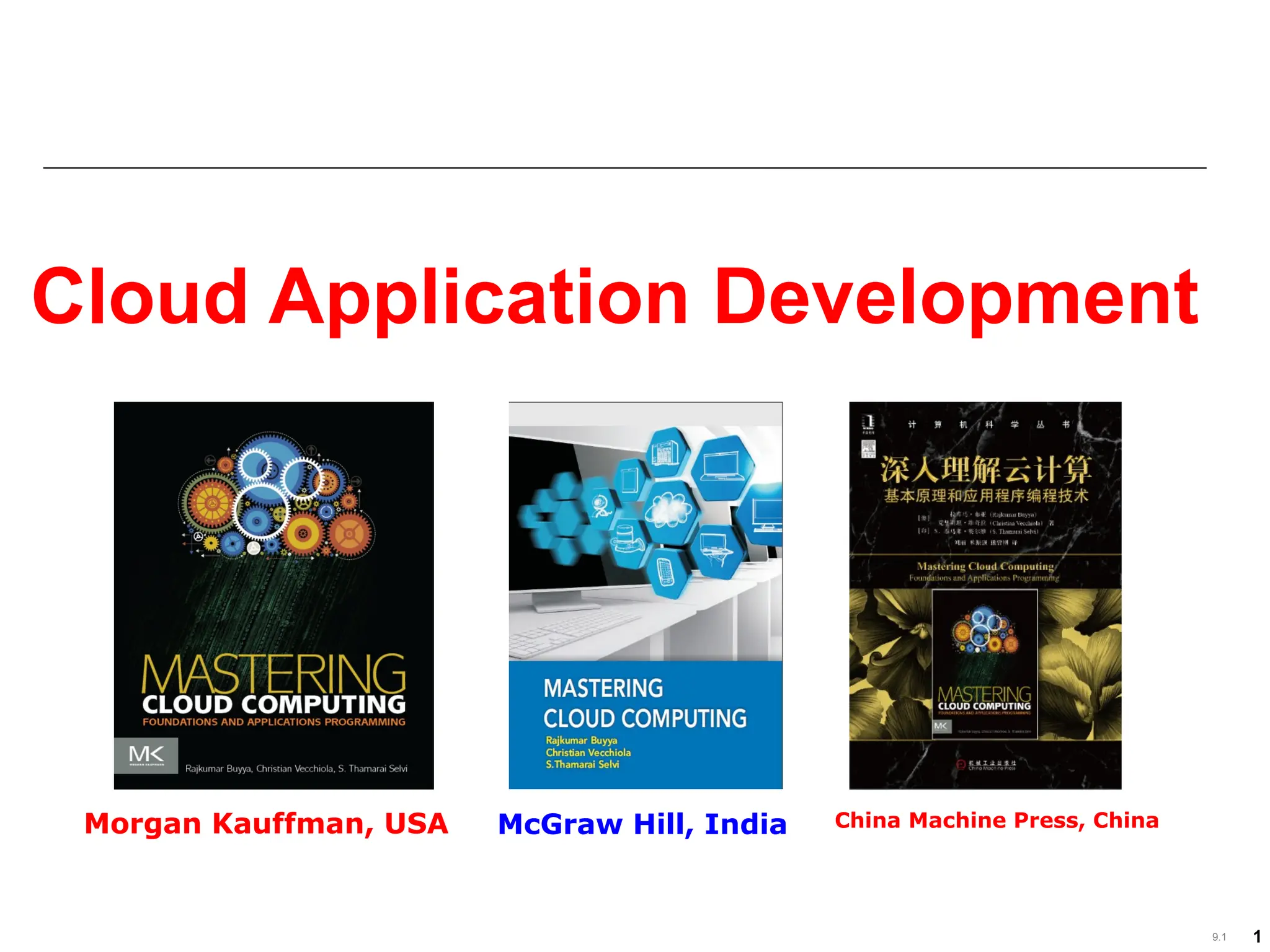Click the bold slide number 1
Screen dimensions: 1270x952
(1257, 937)
